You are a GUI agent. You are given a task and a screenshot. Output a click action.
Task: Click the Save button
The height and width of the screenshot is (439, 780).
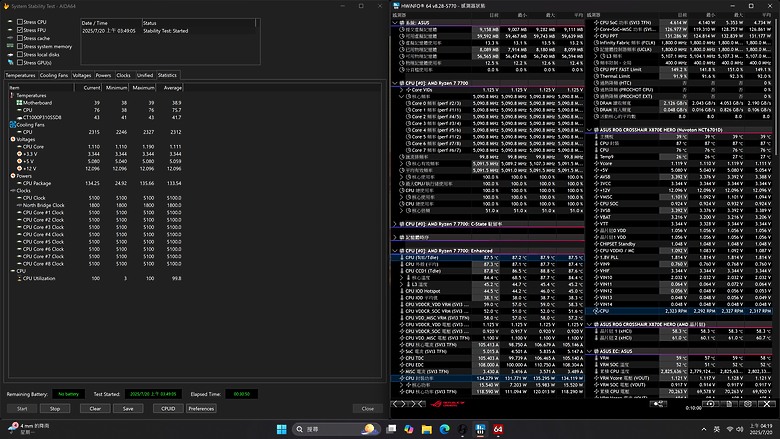tap(128, 409)
